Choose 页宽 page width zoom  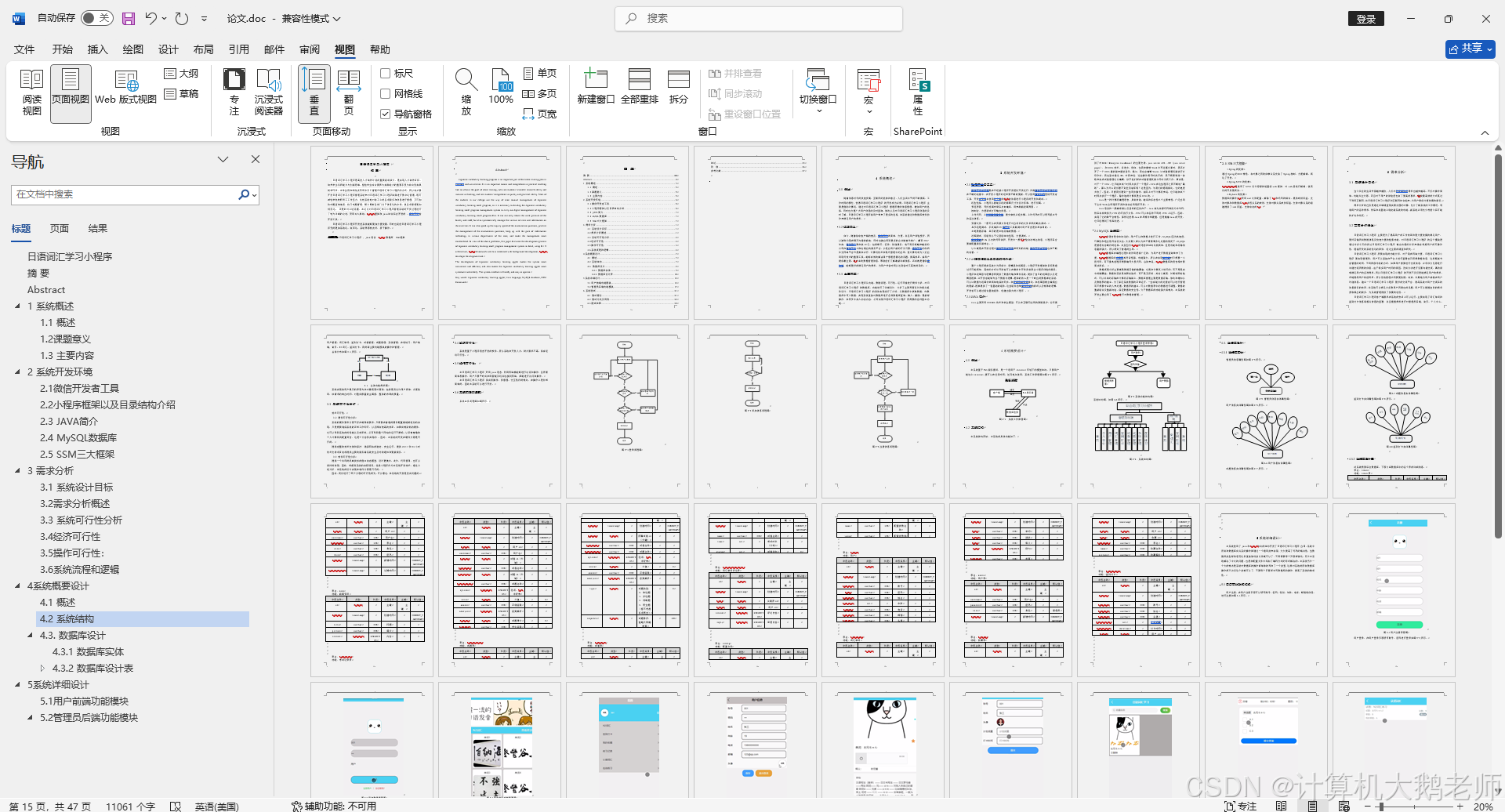coord(539,114)
